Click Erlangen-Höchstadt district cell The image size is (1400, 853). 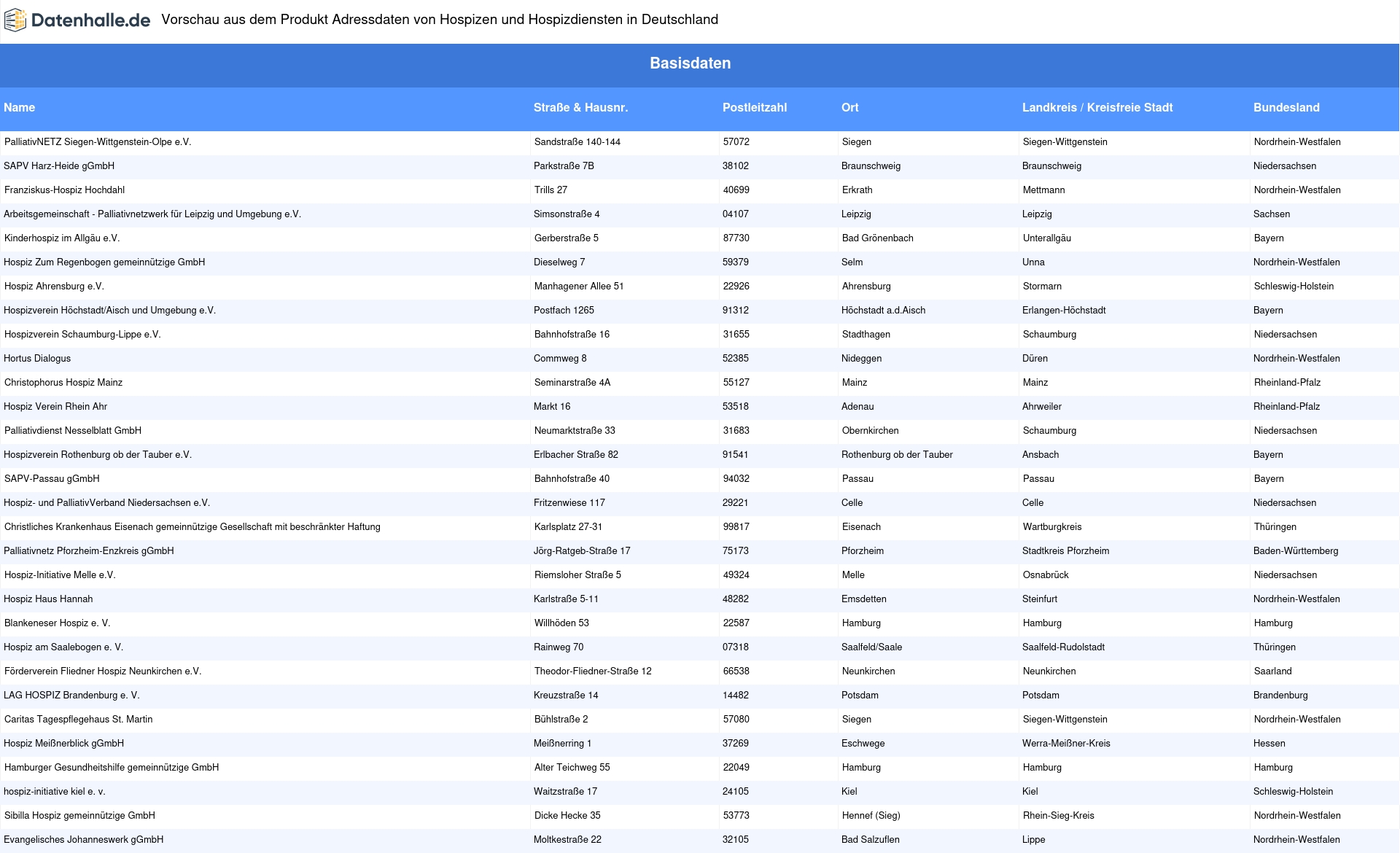tap(1064, 311)
